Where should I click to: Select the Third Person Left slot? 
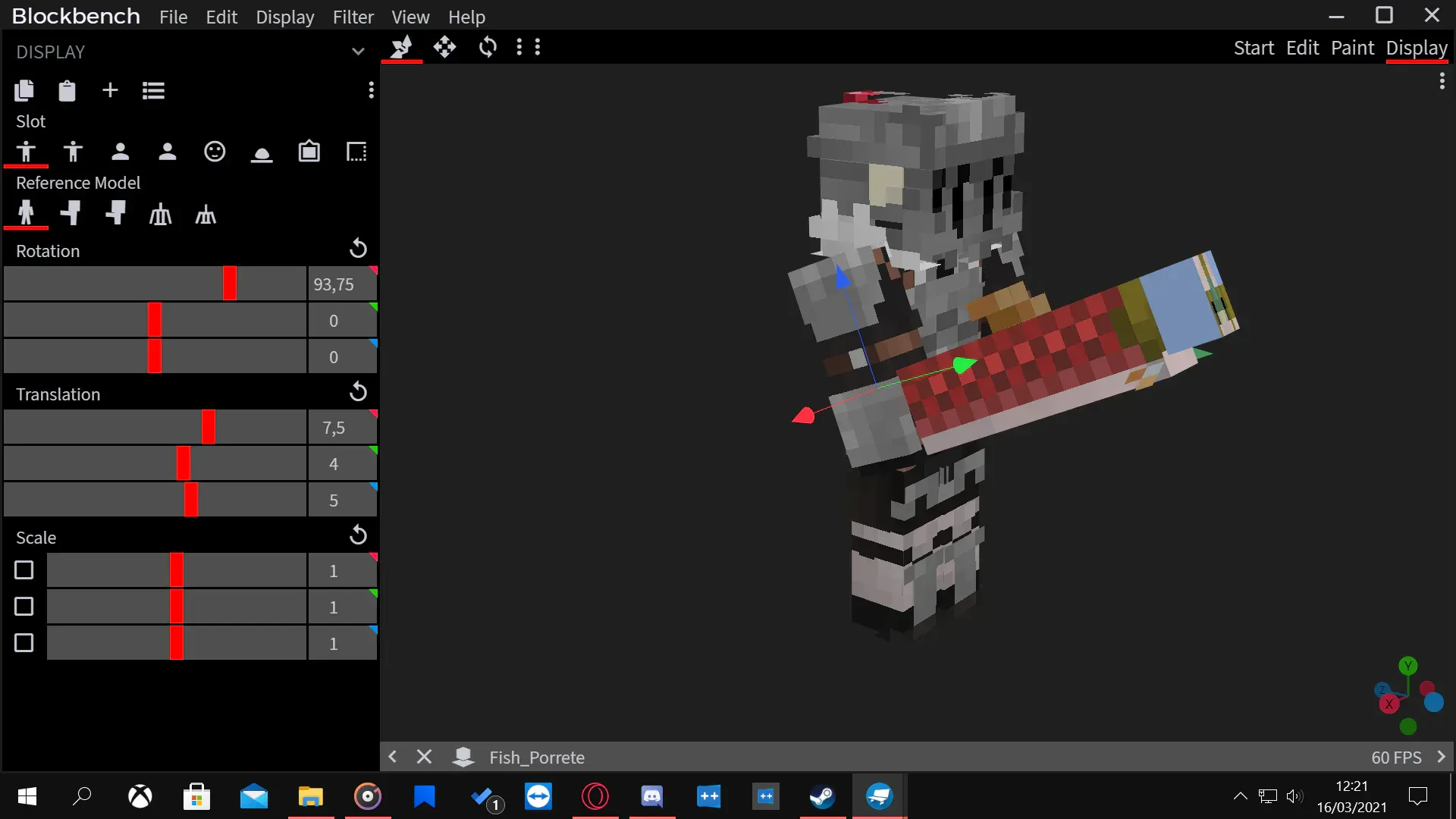(x=73, y=152)
